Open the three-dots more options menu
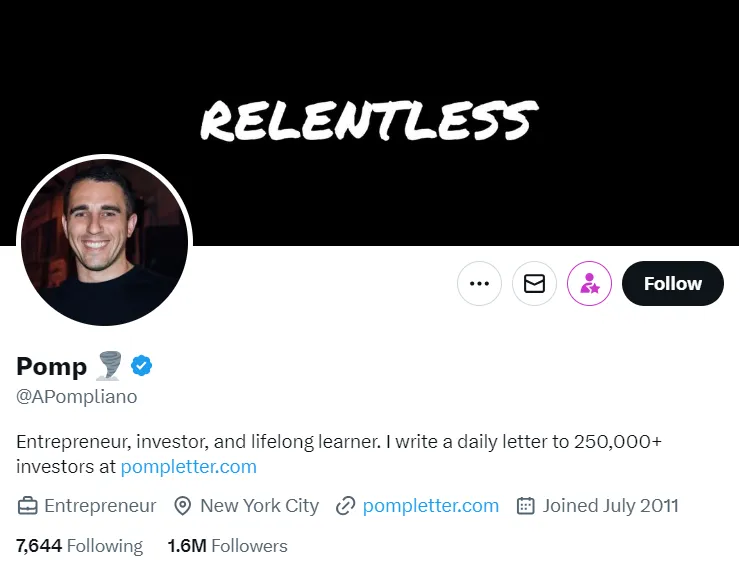The width and height of the screenshot is (739, 571). (479, 284)
